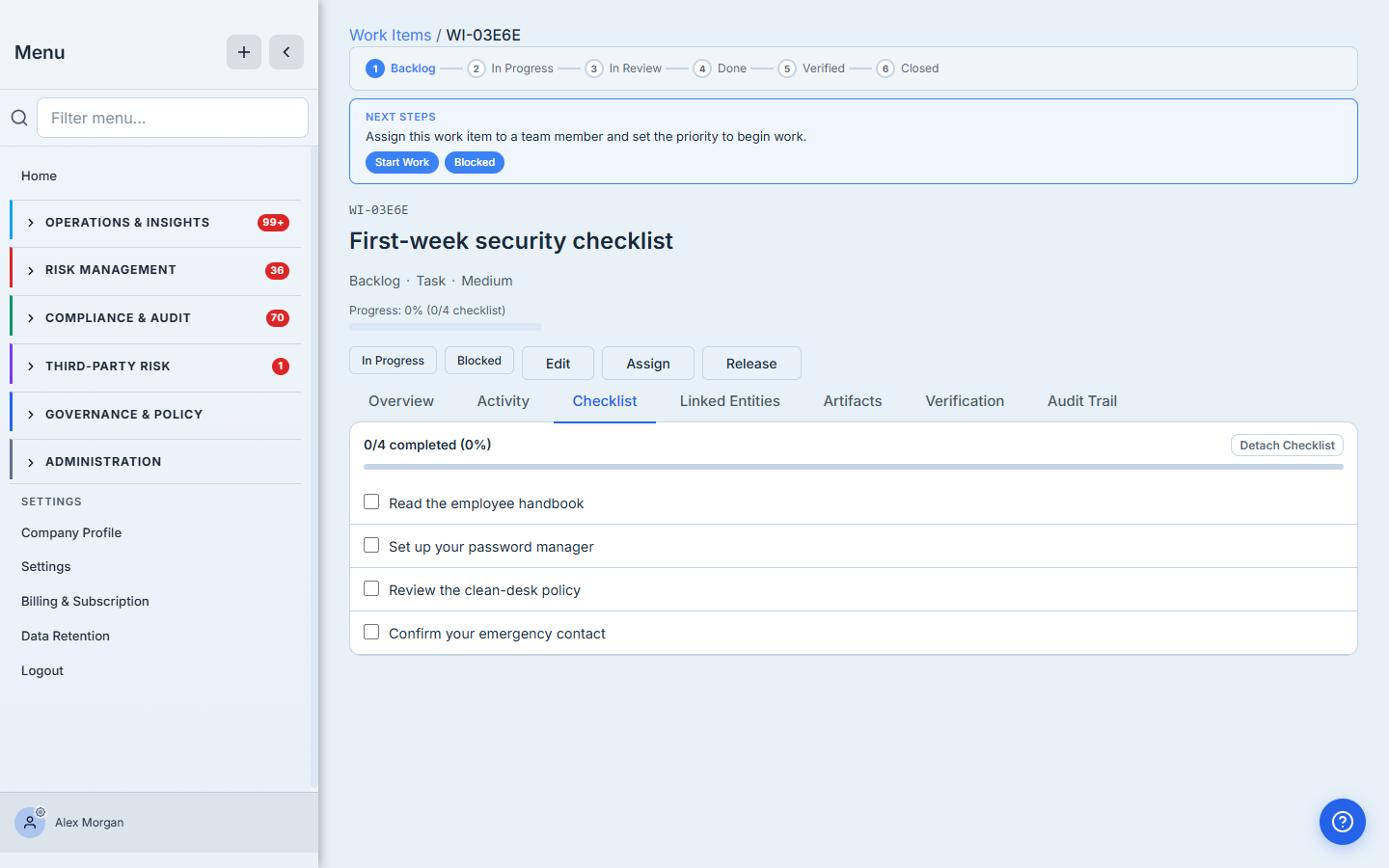1389x868 pixels.
Task: Check 'Set up your password manager' item
Action: [371, 545]
